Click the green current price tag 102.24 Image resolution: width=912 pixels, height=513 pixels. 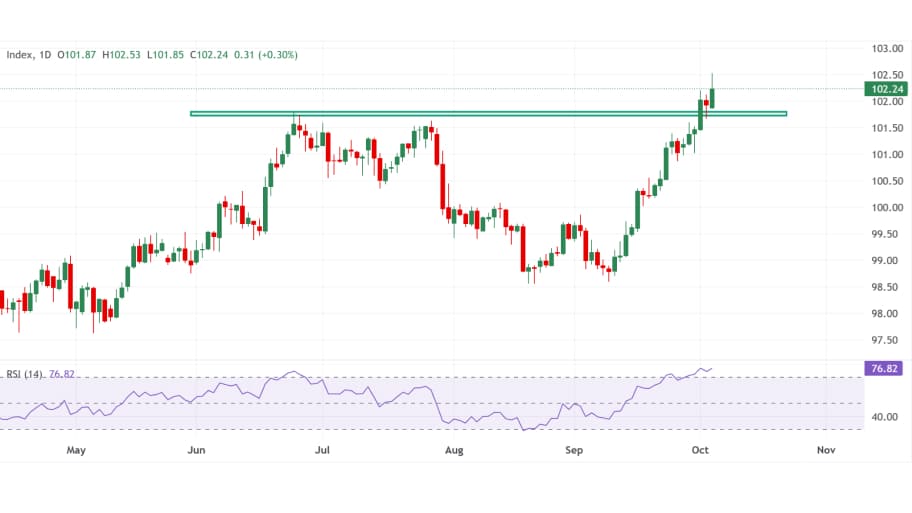point(886,89)
